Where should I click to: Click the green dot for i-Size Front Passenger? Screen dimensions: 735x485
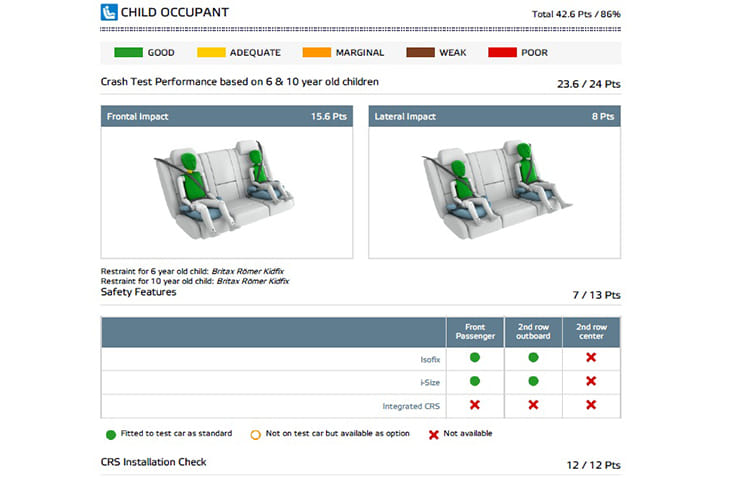coord(475,381)
